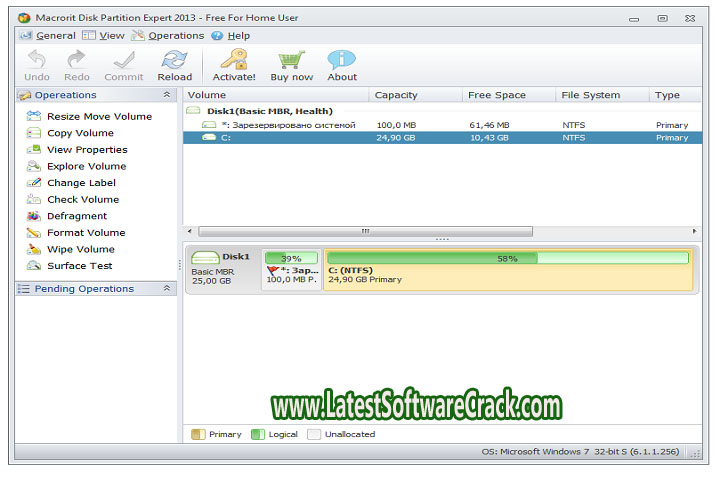Screen dimensions: 720x480
Task: Select Change Label operation
Action: (x=71, y=182)
